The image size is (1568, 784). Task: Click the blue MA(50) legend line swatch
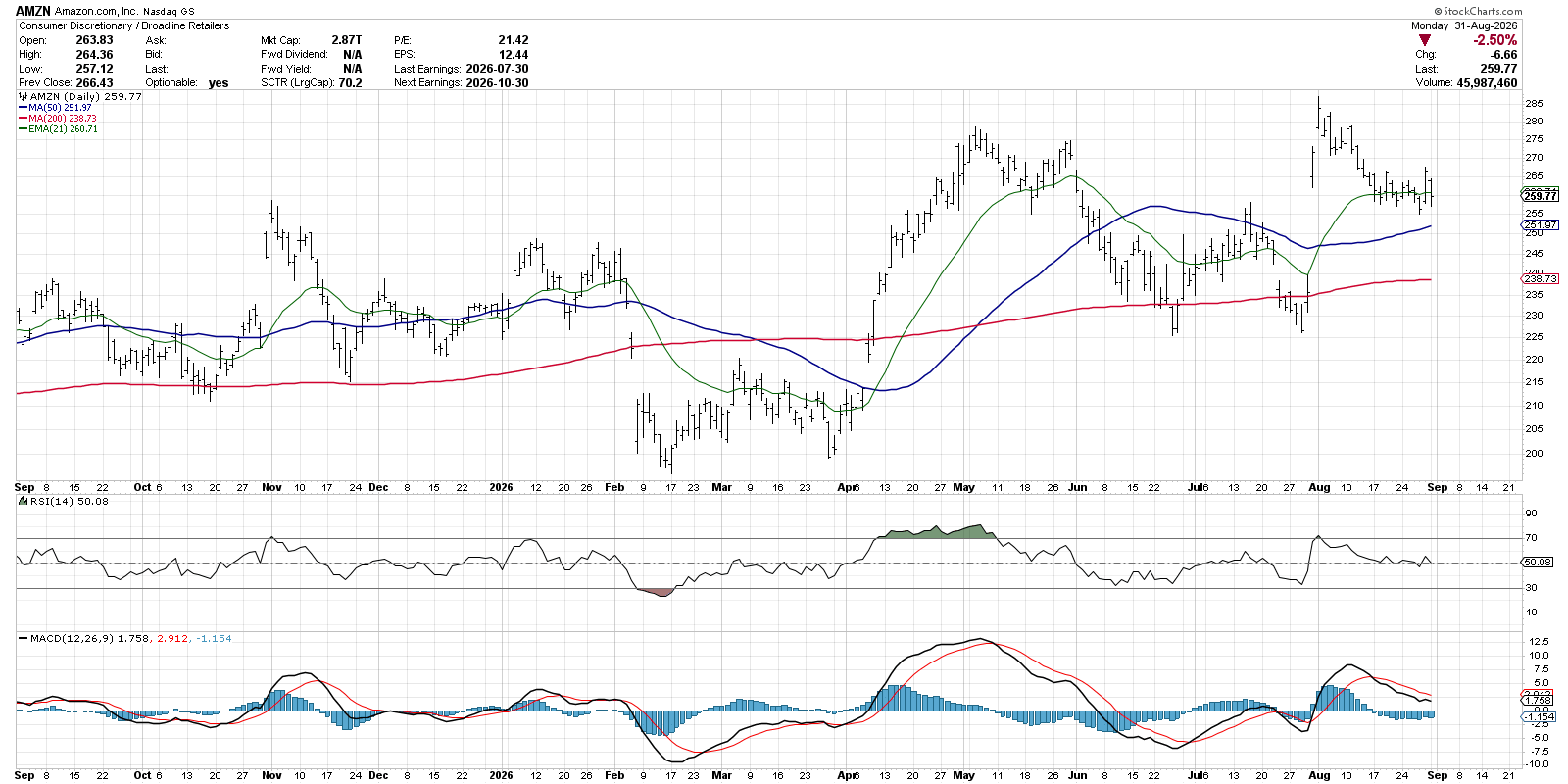[23, 108]
